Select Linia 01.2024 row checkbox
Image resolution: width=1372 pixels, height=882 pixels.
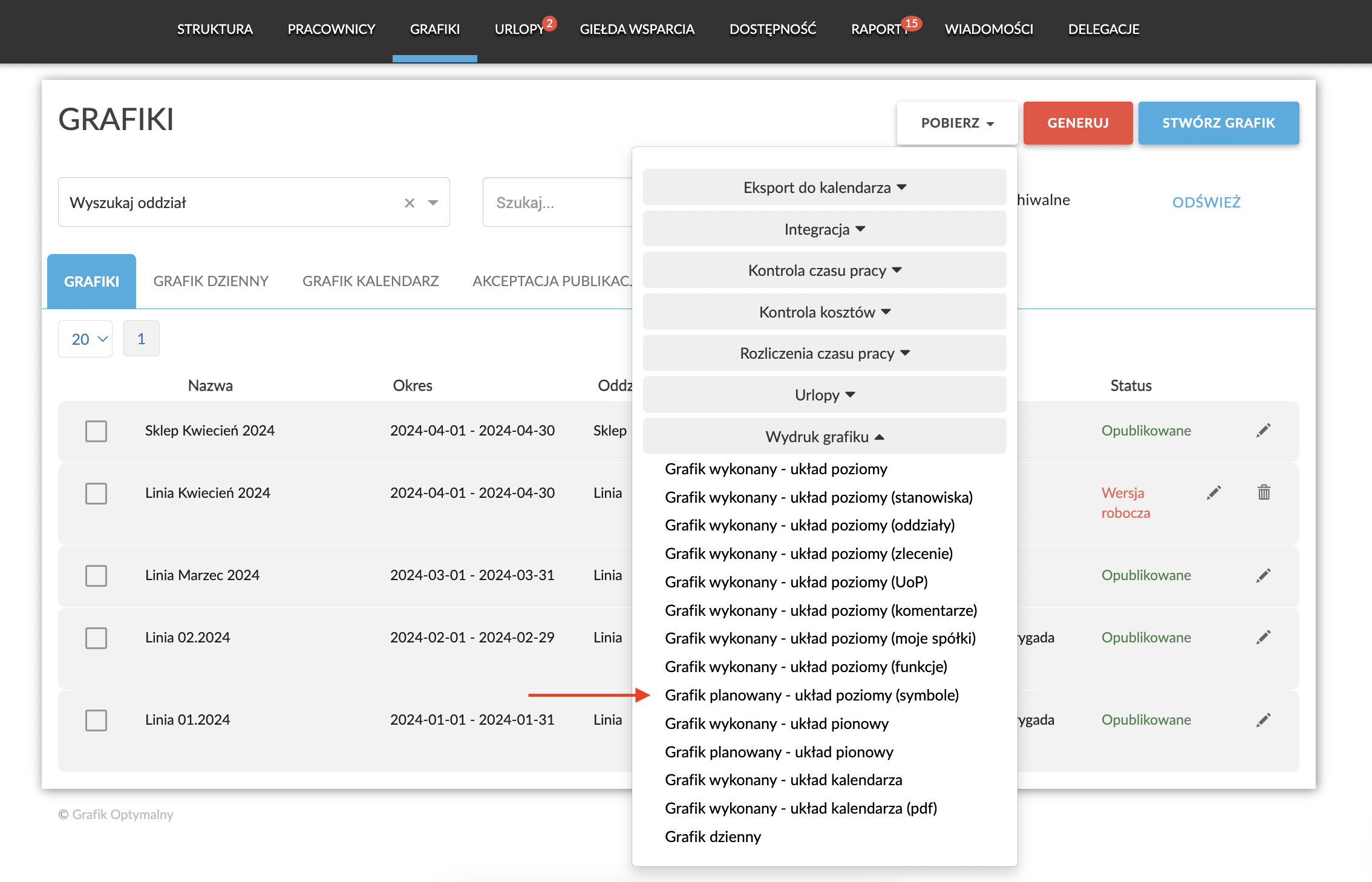point(96,720)
